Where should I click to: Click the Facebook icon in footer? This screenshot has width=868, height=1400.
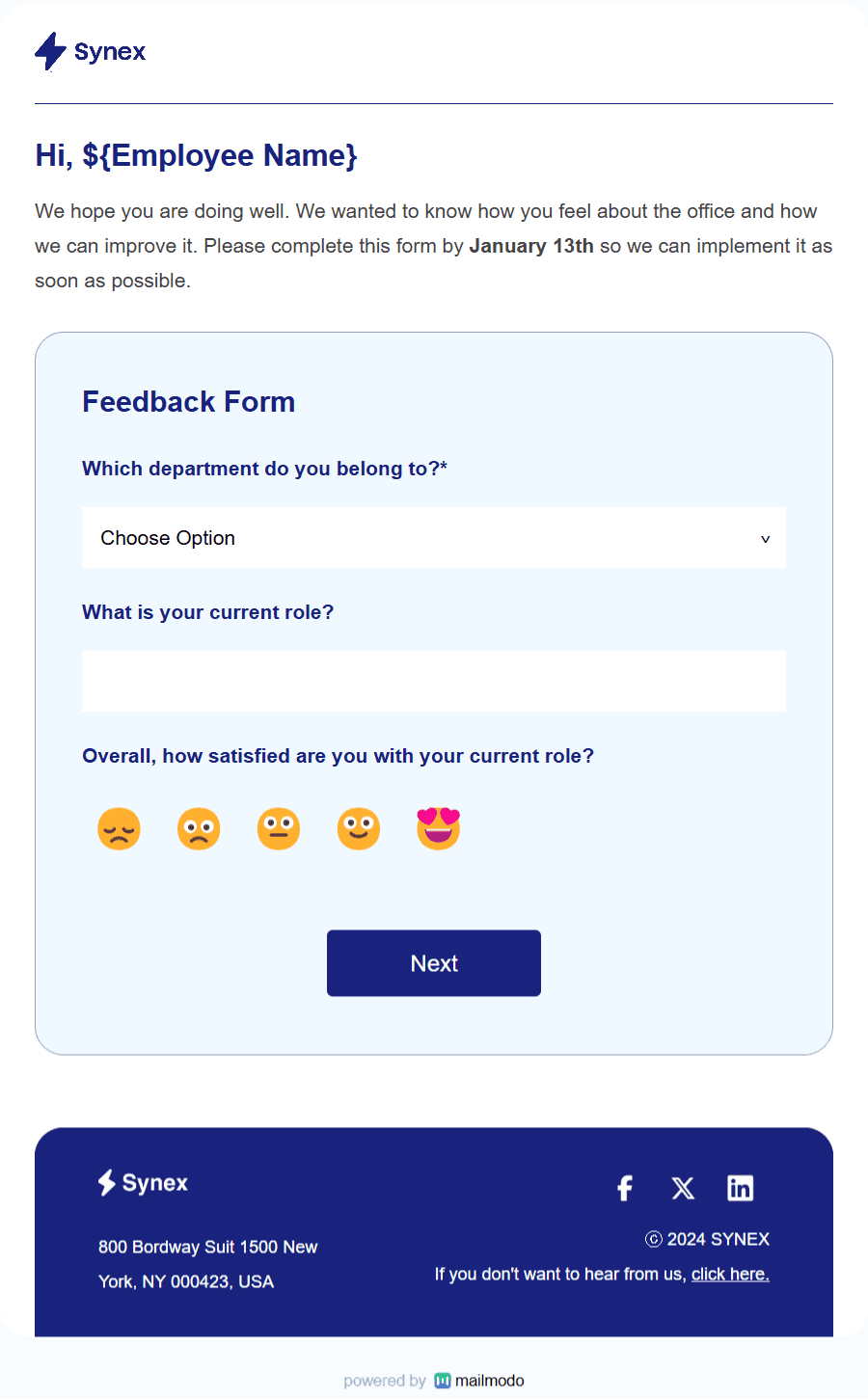pyautogui.click(x=624, y=1188)
